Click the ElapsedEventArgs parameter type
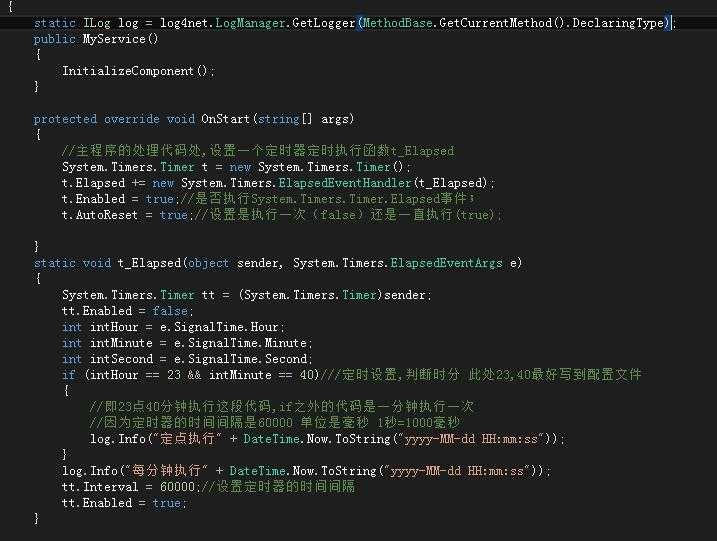This screenshot has width=717, height=541. point(446,263)
